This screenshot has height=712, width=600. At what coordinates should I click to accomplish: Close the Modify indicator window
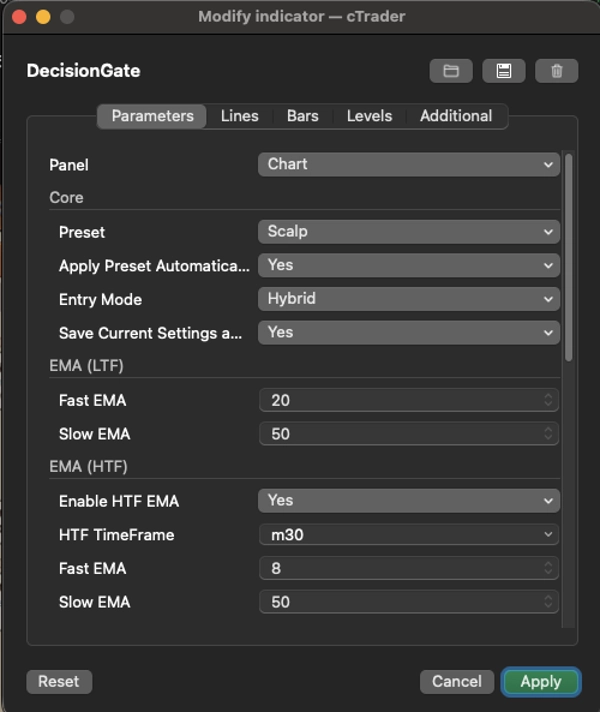[19, 17]
